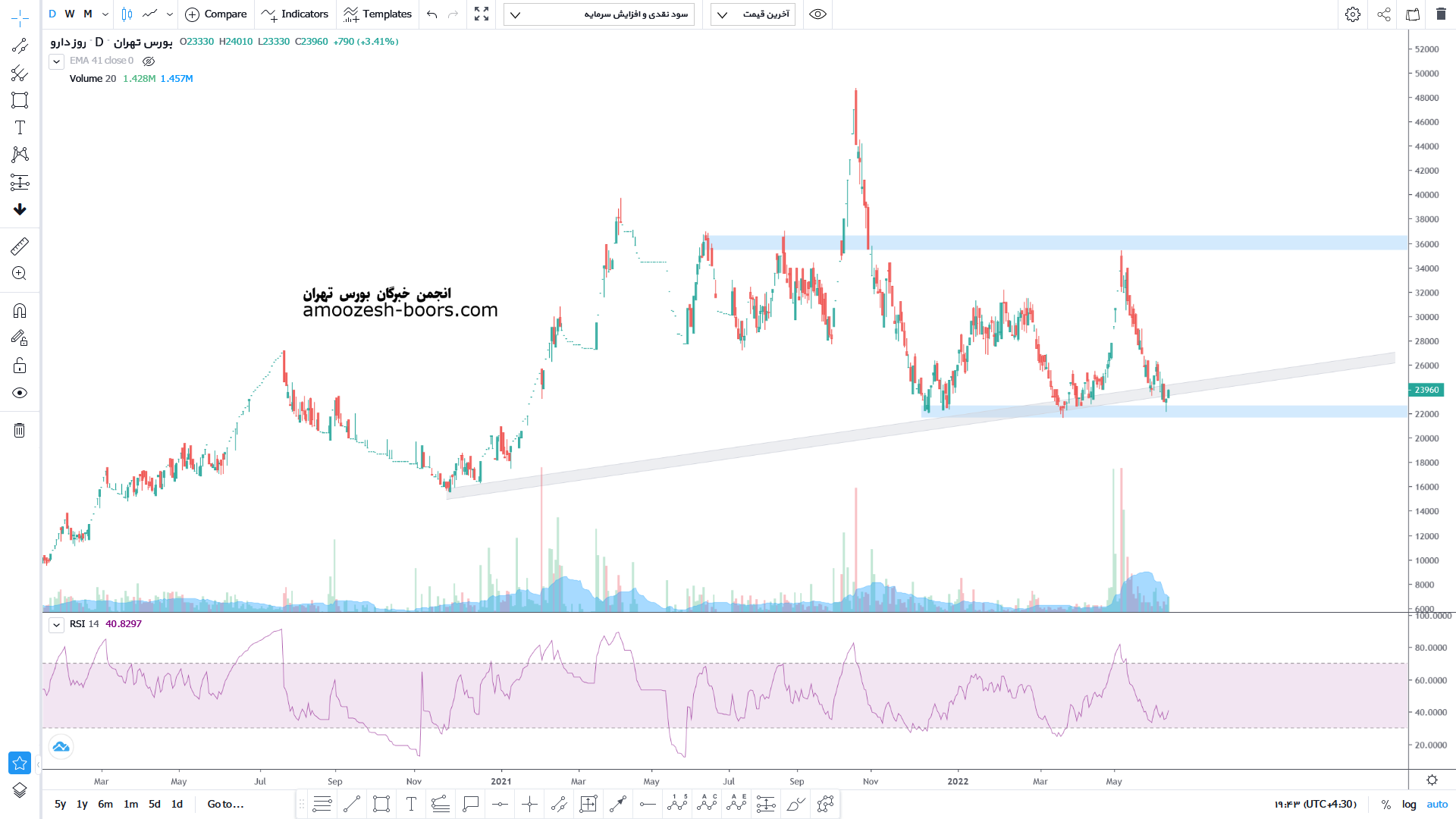Open the Indicators dialog

[x=295, y=14]
